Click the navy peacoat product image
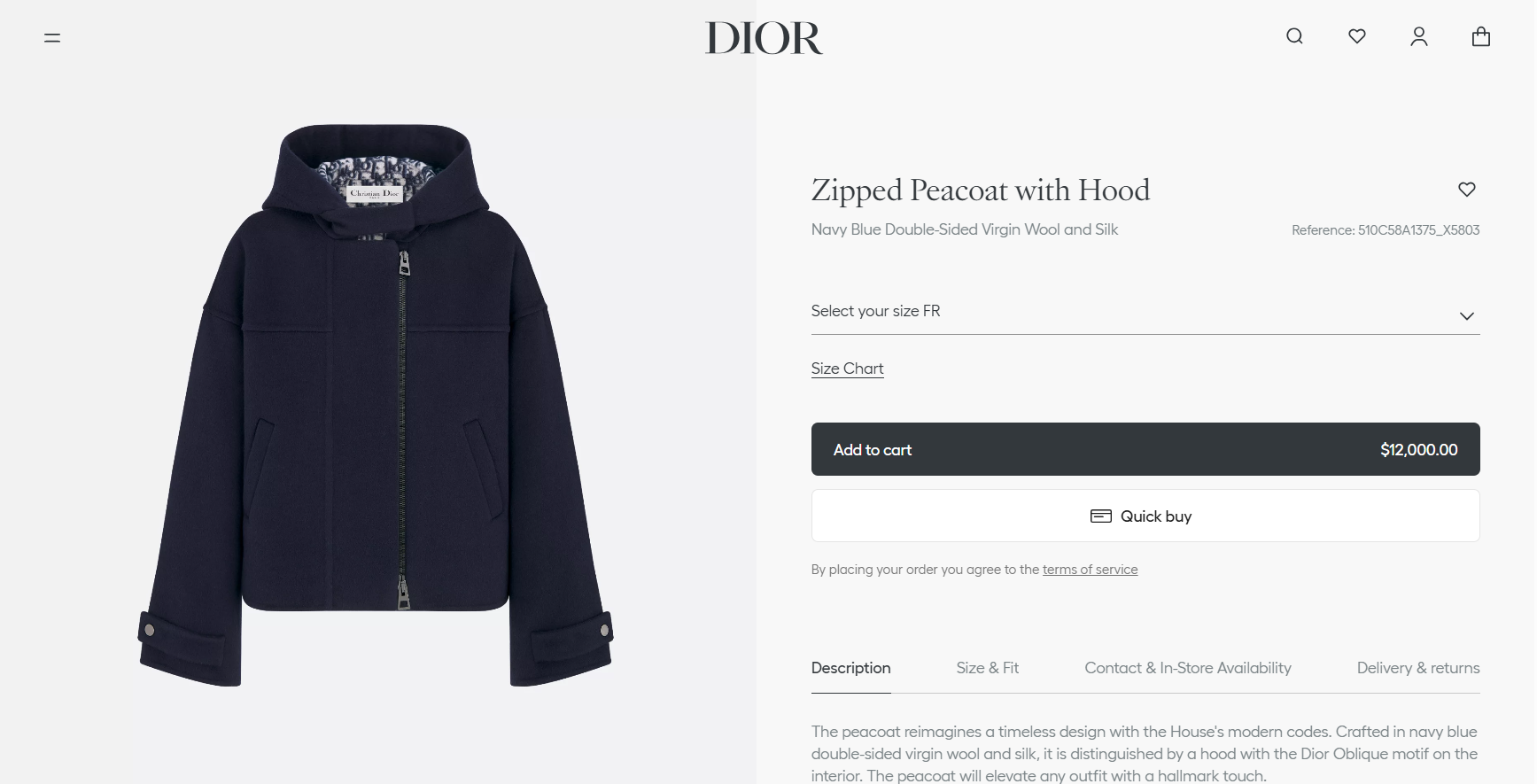1537x784 pixels. click(x=376, y=405)
